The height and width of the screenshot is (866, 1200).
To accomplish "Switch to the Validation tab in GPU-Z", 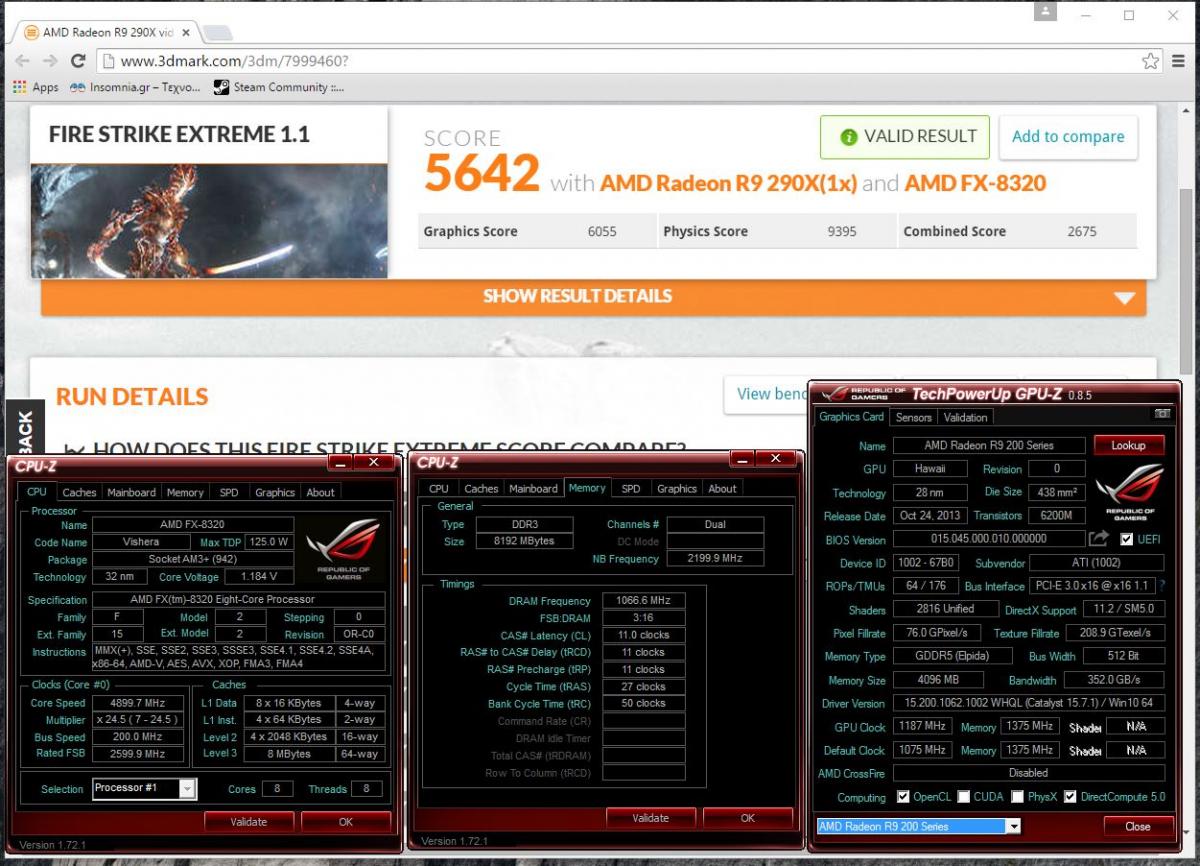I will (965, 417).
